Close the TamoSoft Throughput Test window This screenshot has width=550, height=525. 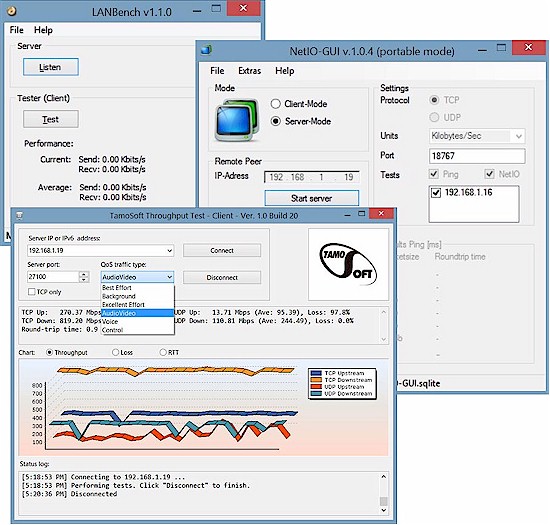pyautogui.click(x=382, y=213)
